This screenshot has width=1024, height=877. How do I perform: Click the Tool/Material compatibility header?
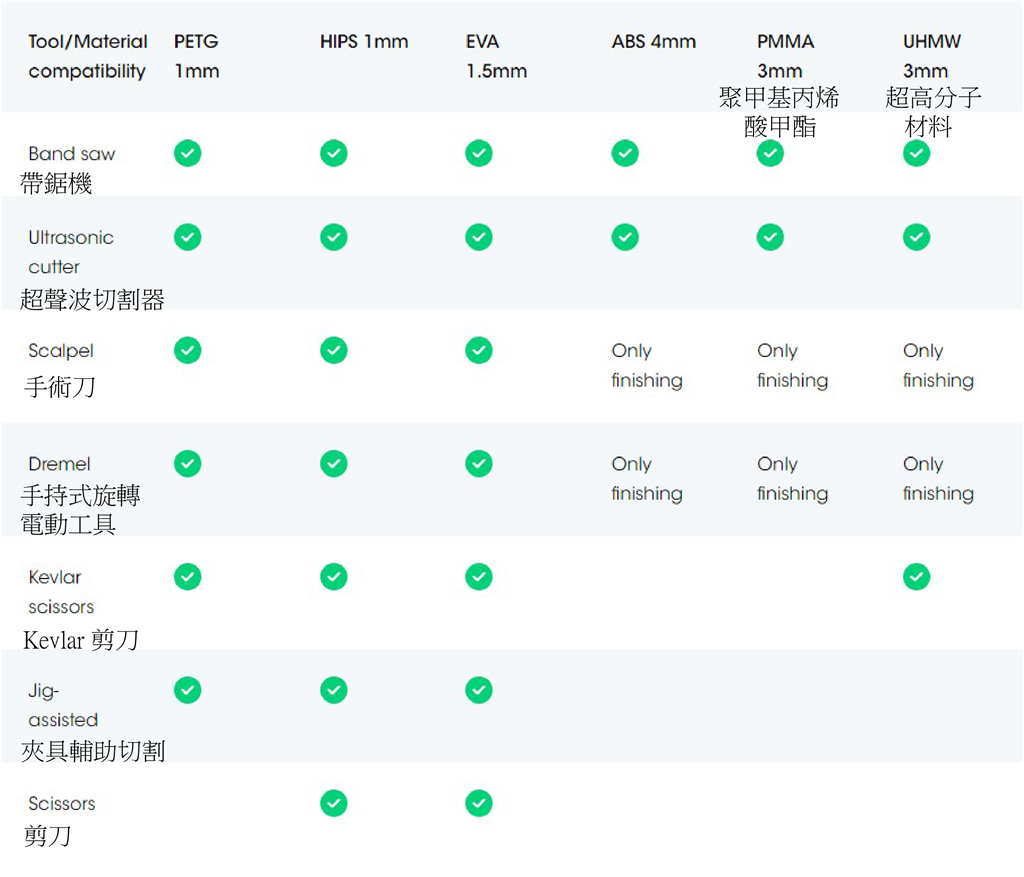(87, 57)
